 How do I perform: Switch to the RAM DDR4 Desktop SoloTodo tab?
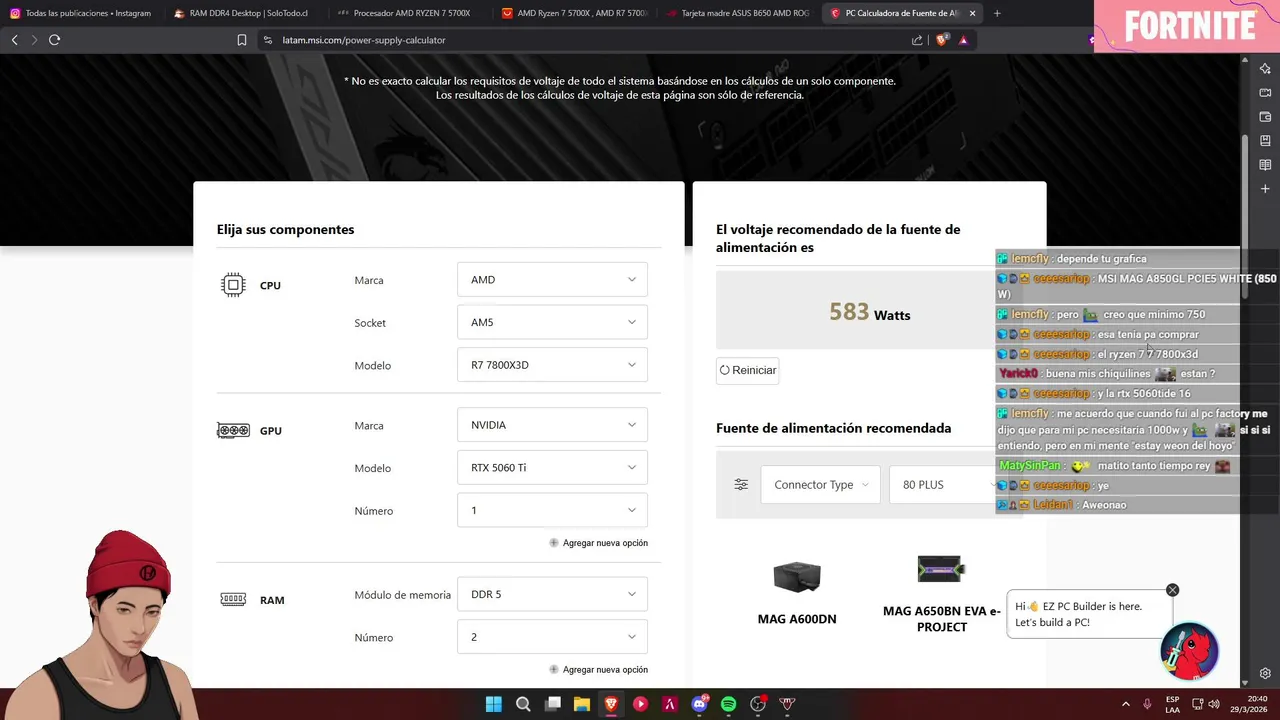coord(245,13)
